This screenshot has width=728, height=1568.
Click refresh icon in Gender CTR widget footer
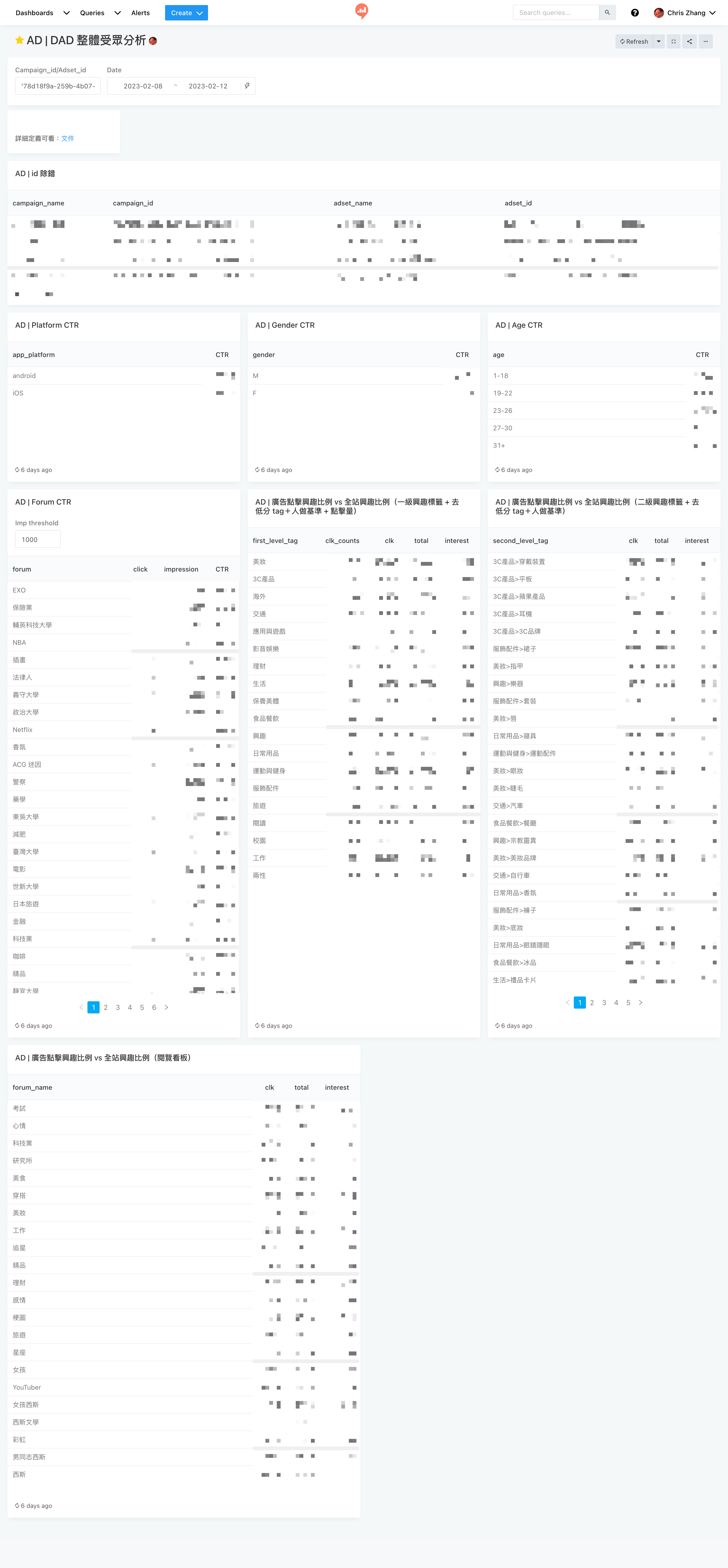click(x=258, y=470)
